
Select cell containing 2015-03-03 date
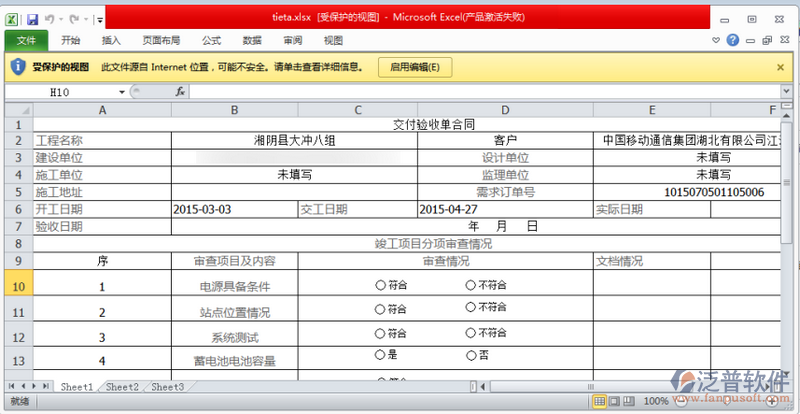232,210
